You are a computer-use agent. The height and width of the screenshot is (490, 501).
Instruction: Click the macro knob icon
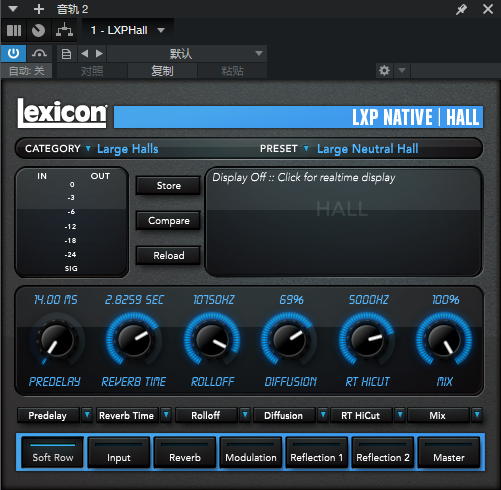tap(38, 30)
